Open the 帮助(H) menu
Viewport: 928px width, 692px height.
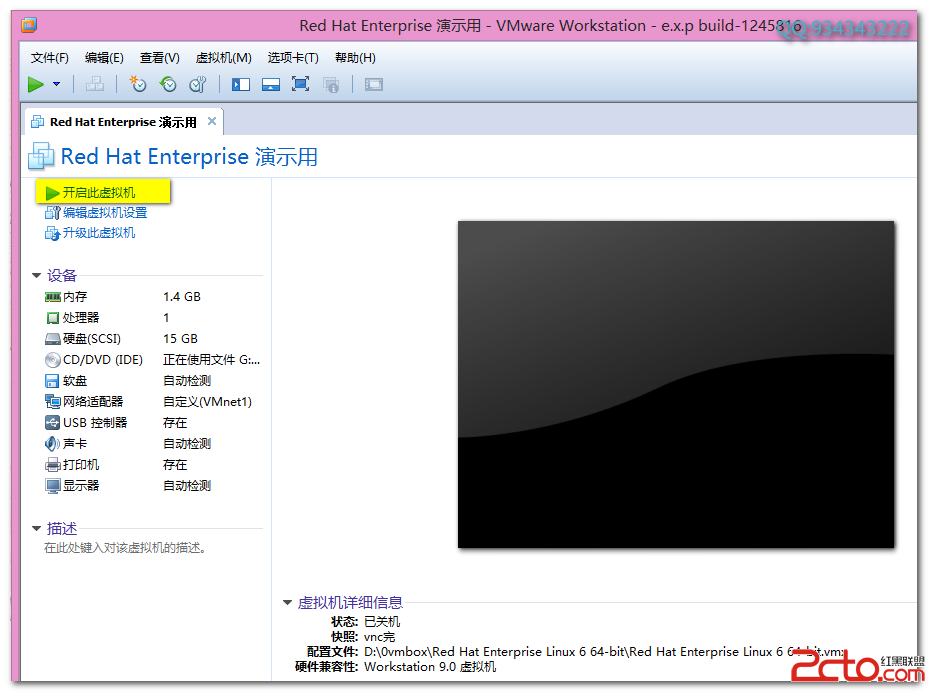[x=355, y=58]
